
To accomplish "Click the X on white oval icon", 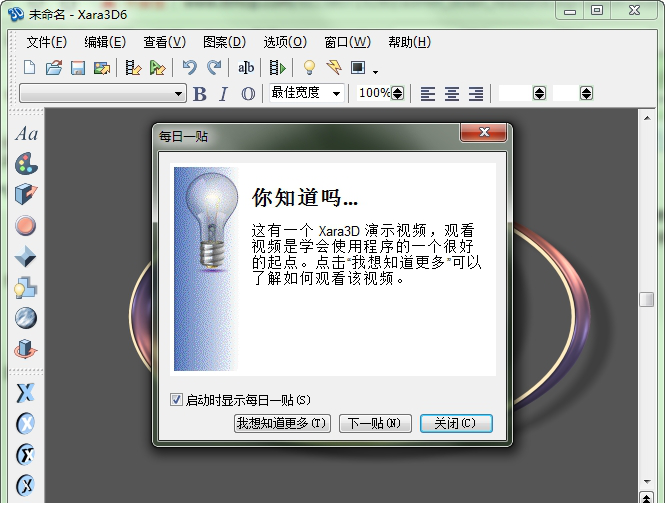I will point(25,454).
